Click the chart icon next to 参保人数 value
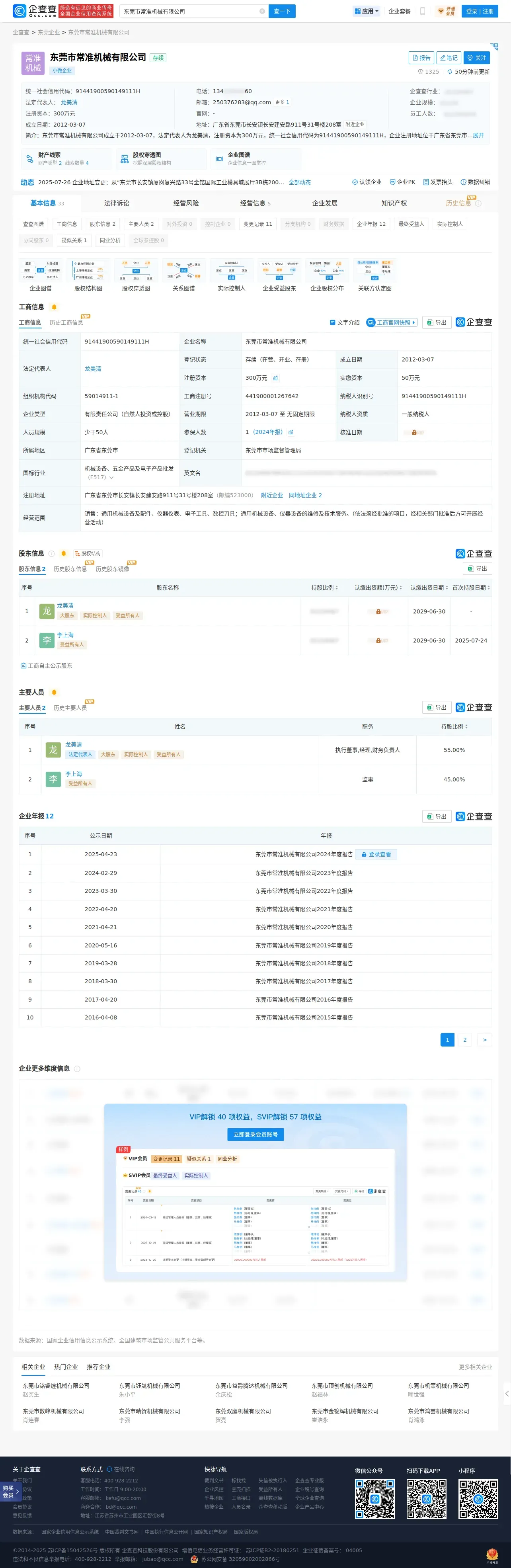Screen dimensions: 511x1568 pyautogui.click(x=291, y=432)
